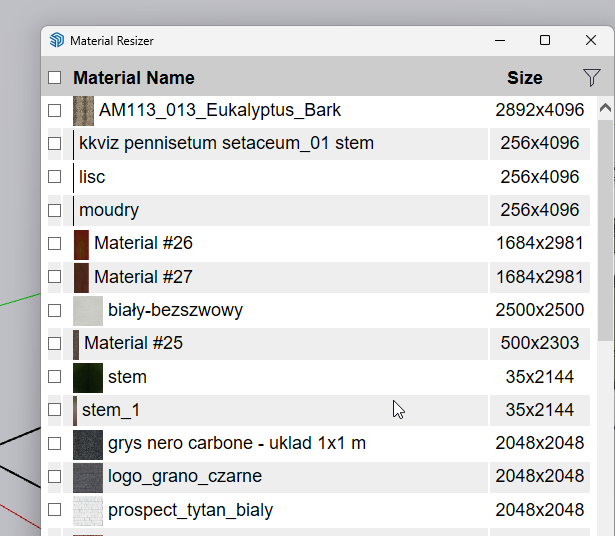This screenshot has width=615, height=536.
Task: Click the biały-bezszwowy texture thumbnail
Action: (x=88, y=311)
